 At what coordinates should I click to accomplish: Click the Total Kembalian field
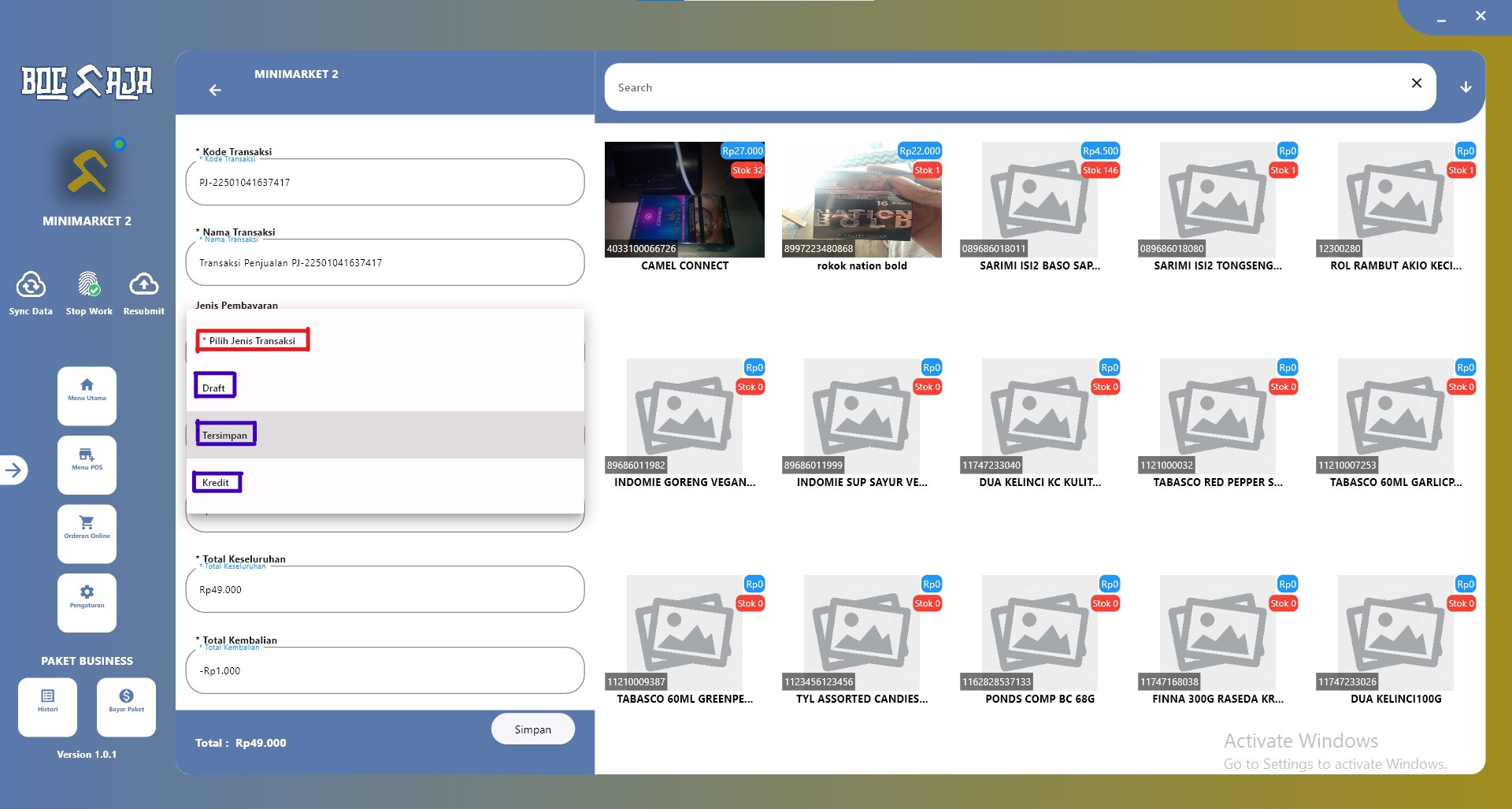coord(385,670)
